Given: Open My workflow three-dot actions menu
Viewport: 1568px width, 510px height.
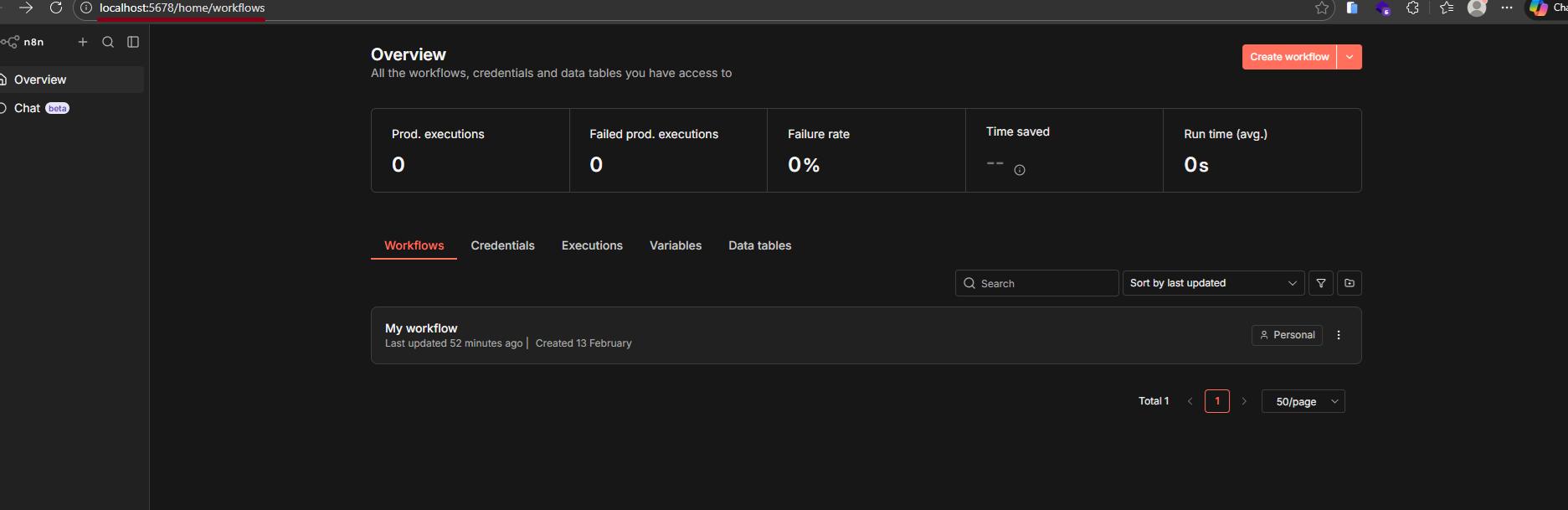Looking at the screenshot, I should (1339, 335).
